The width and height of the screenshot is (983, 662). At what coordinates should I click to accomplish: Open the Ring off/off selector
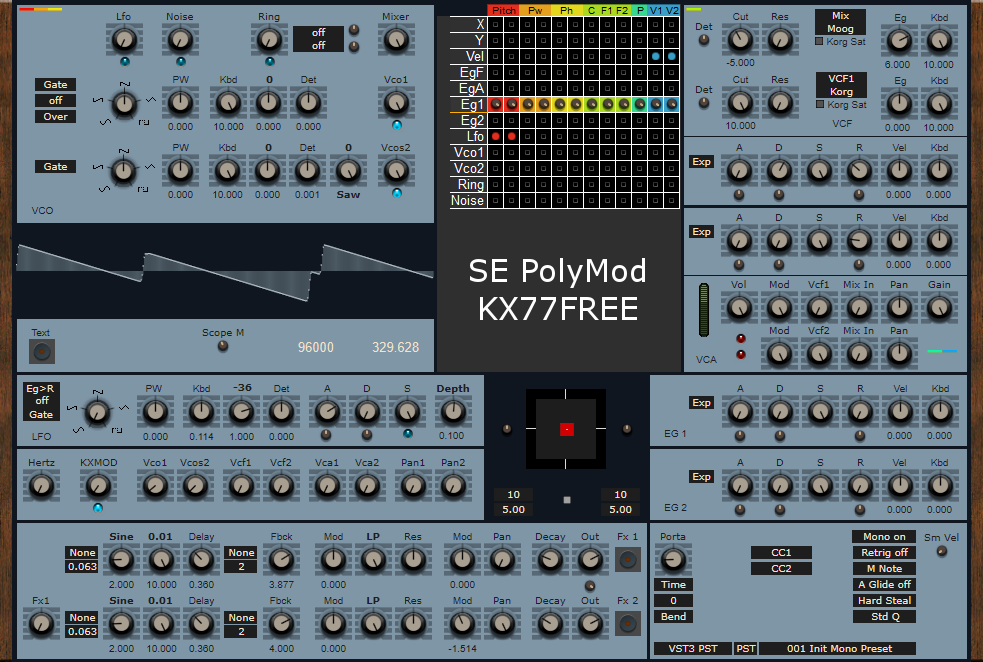(318, 39)
